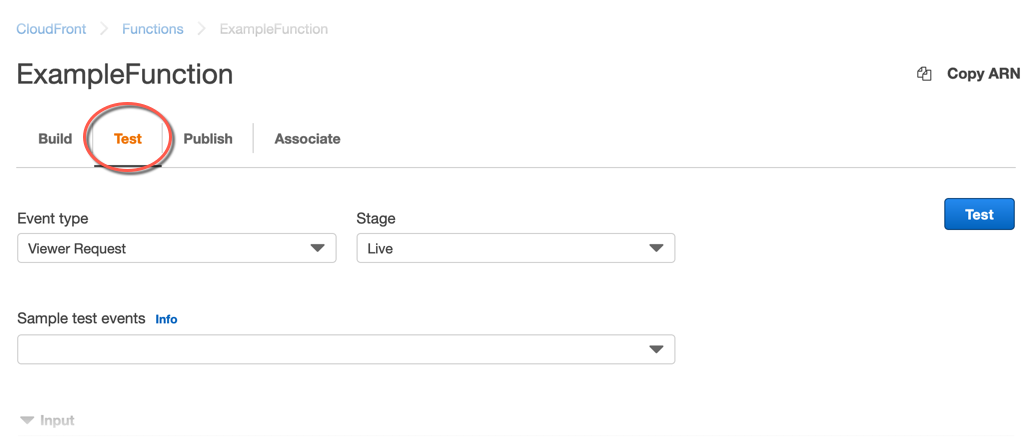Click the ExampleFunction page heading
1035x447 pixels.
125,75
